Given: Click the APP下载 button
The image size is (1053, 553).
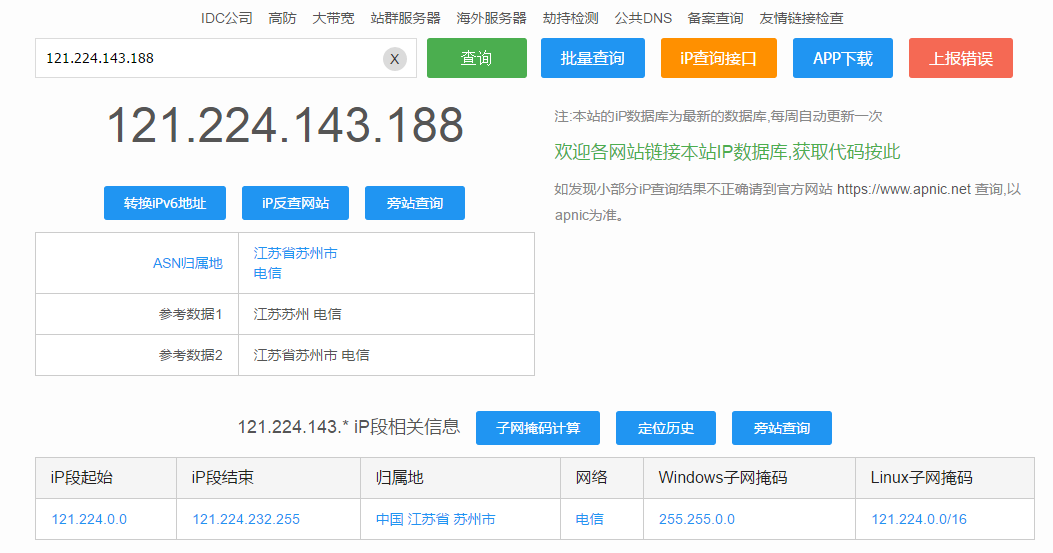Looking at the screenshot, I should tap(843, 58).
